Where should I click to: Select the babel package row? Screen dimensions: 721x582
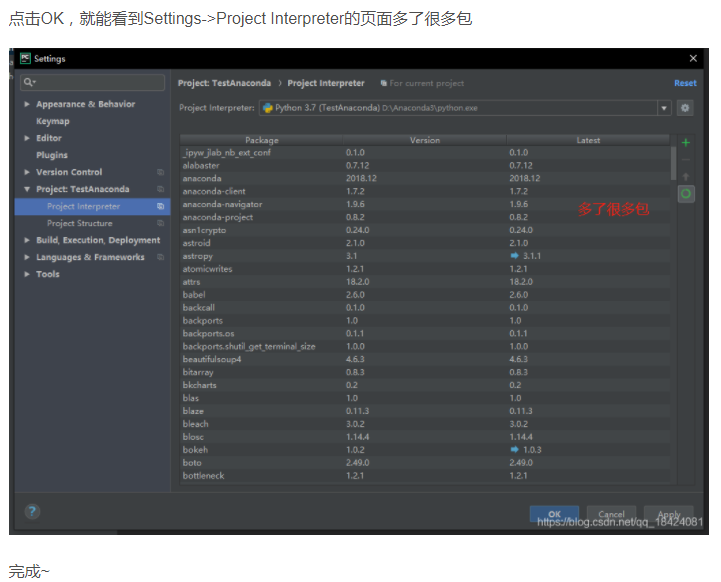tap(425, 295)
